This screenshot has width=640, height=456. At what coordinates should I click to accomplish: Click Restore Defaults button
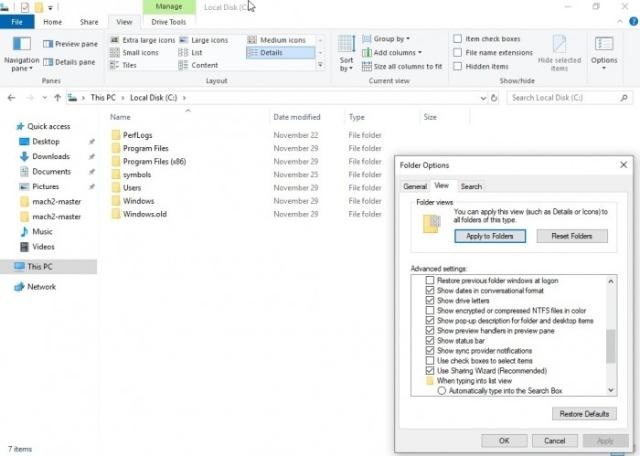pyautogui.click(x=584, y=414)
